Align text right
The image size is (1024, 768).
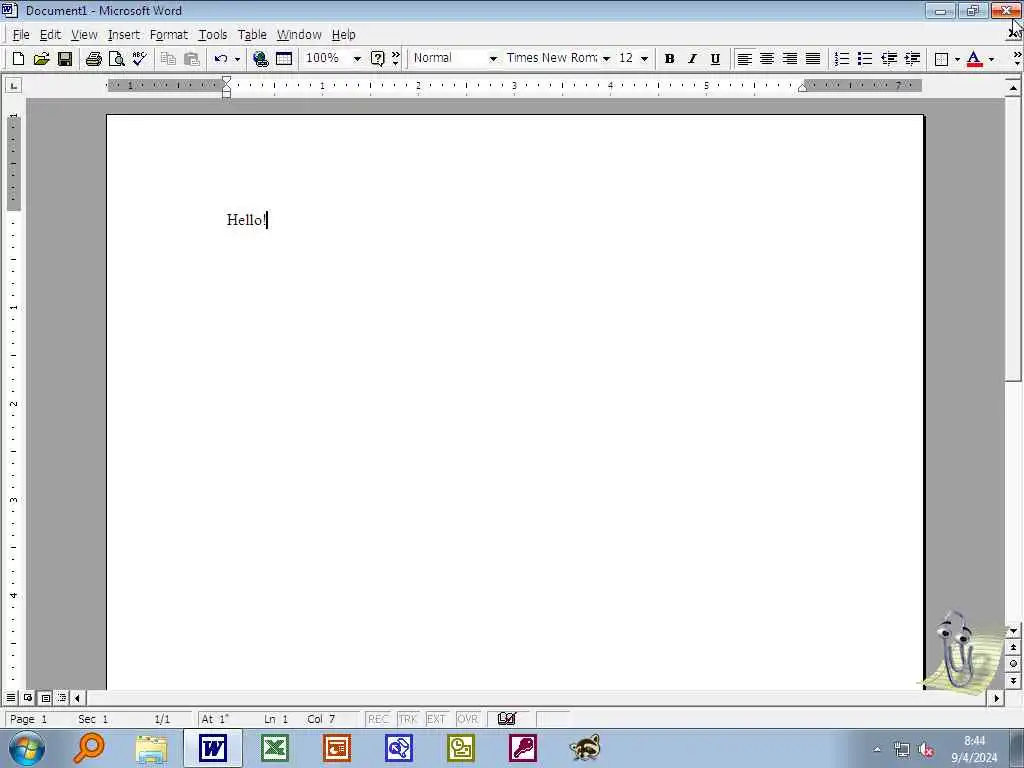(x=790, y=59)
